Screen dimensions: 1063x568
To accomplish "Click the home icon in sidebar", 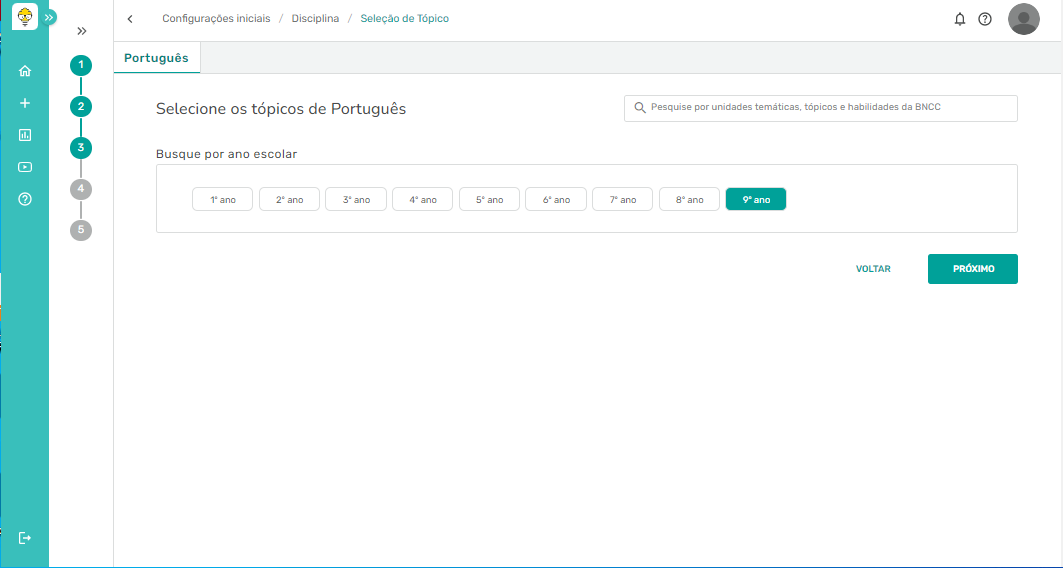I will point(25,71).
